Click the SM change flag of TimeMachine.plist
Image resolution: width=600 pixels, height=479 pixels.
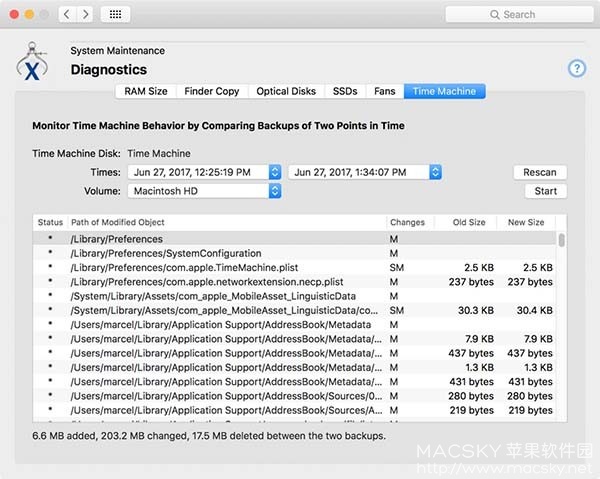[x=397, y=268]
